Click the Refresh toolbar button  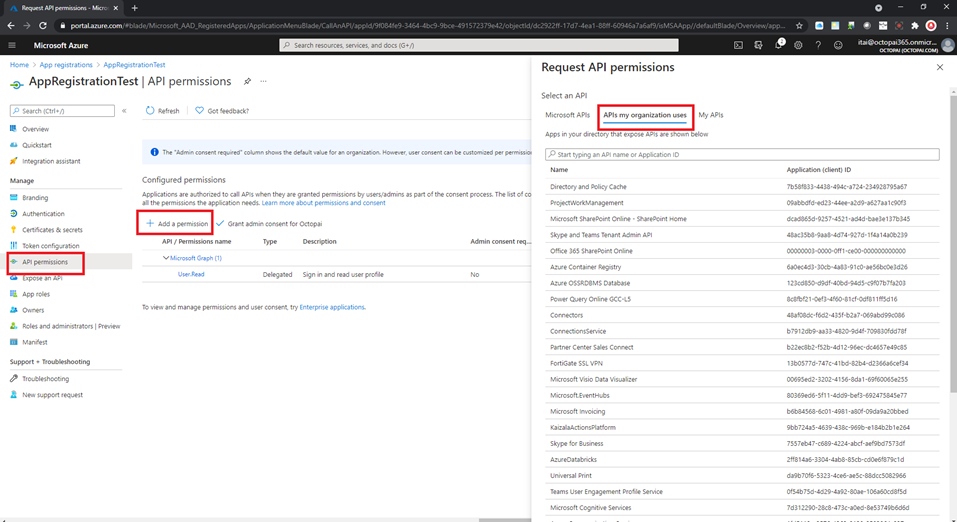click(162, 111)
